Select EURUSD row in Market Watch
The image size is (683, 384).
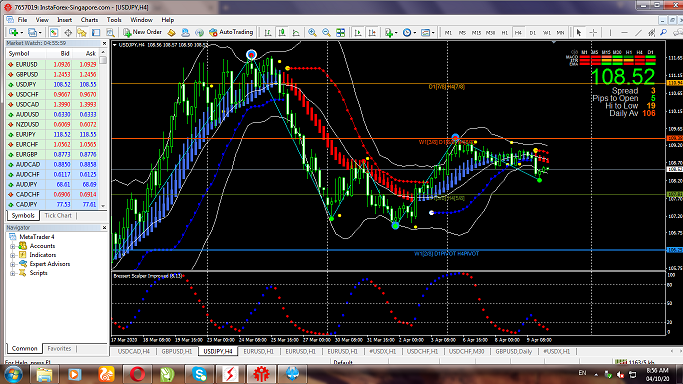pyautogui.click(x=52, y=64)
